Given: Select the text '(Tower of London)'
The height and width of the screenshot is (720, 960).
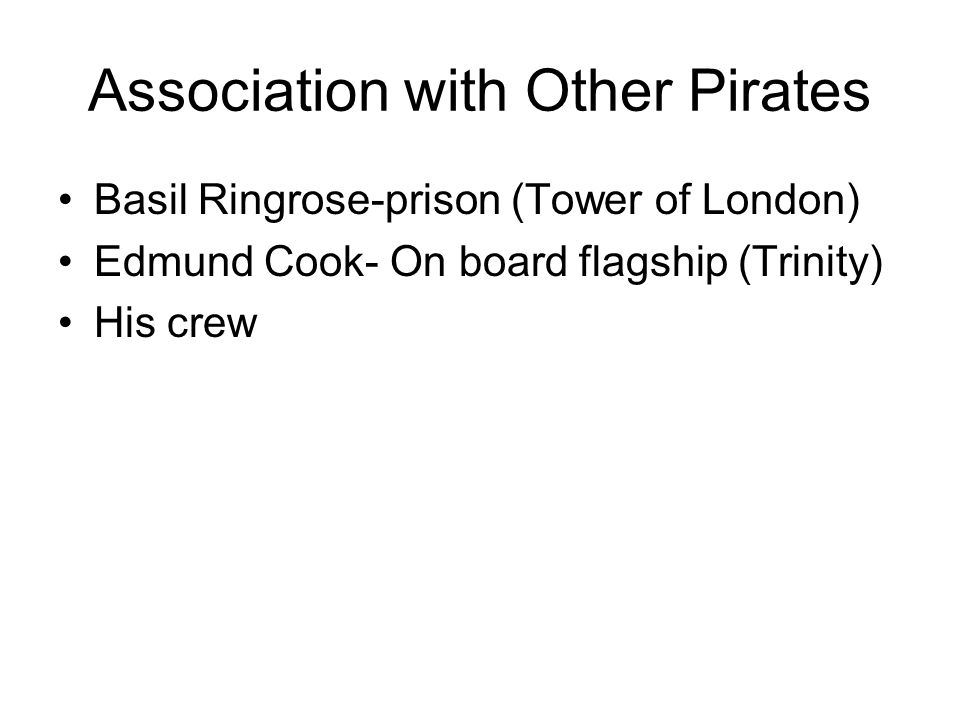Looking at the screenshot, I should click(686, 201).
